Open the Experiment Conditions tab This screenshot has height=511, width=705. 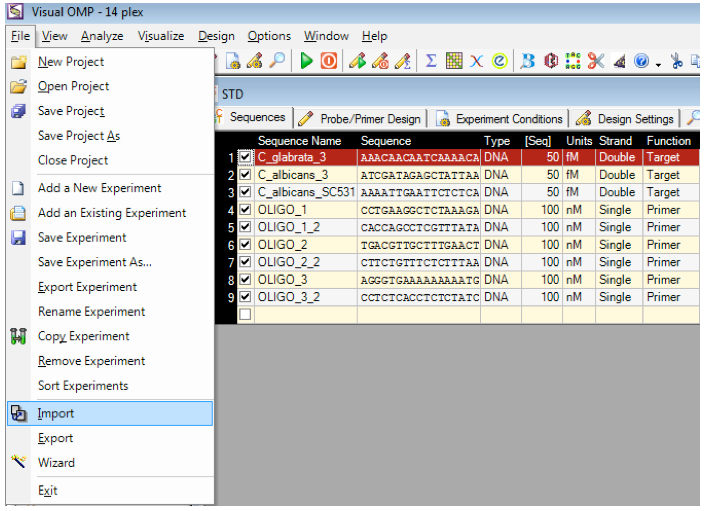coord(500,119)
